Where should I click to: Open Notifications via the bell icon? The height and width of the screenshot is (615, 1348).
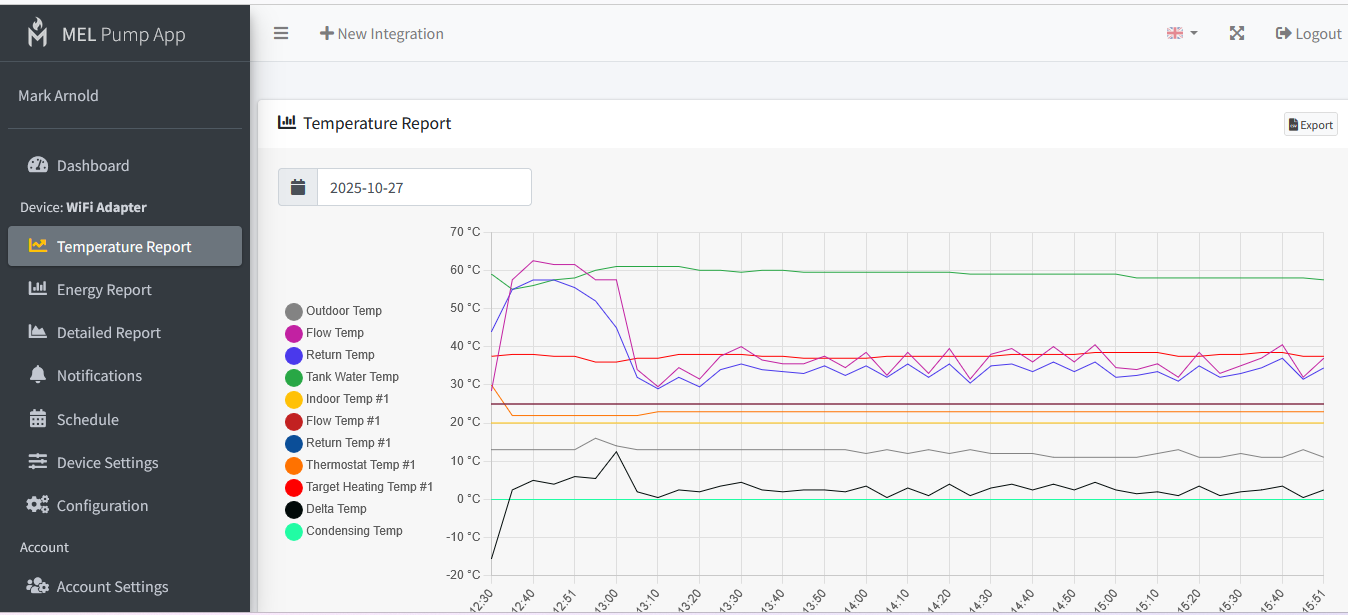(x=38, y=375)
